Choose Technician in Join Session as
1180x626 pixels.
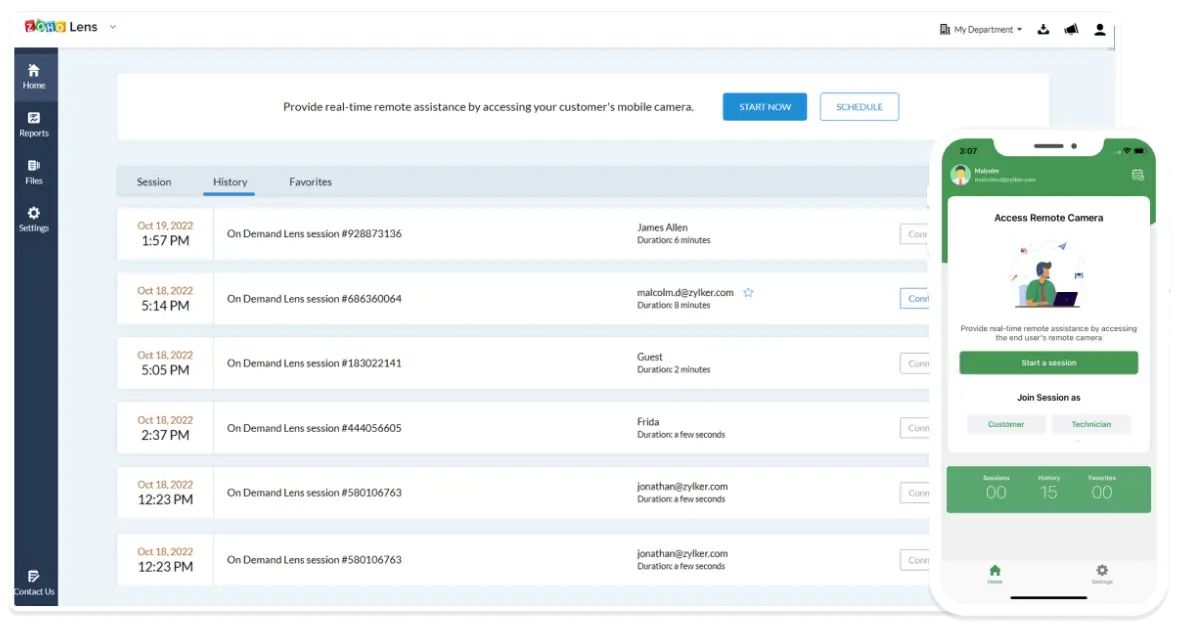(1091, 424)
